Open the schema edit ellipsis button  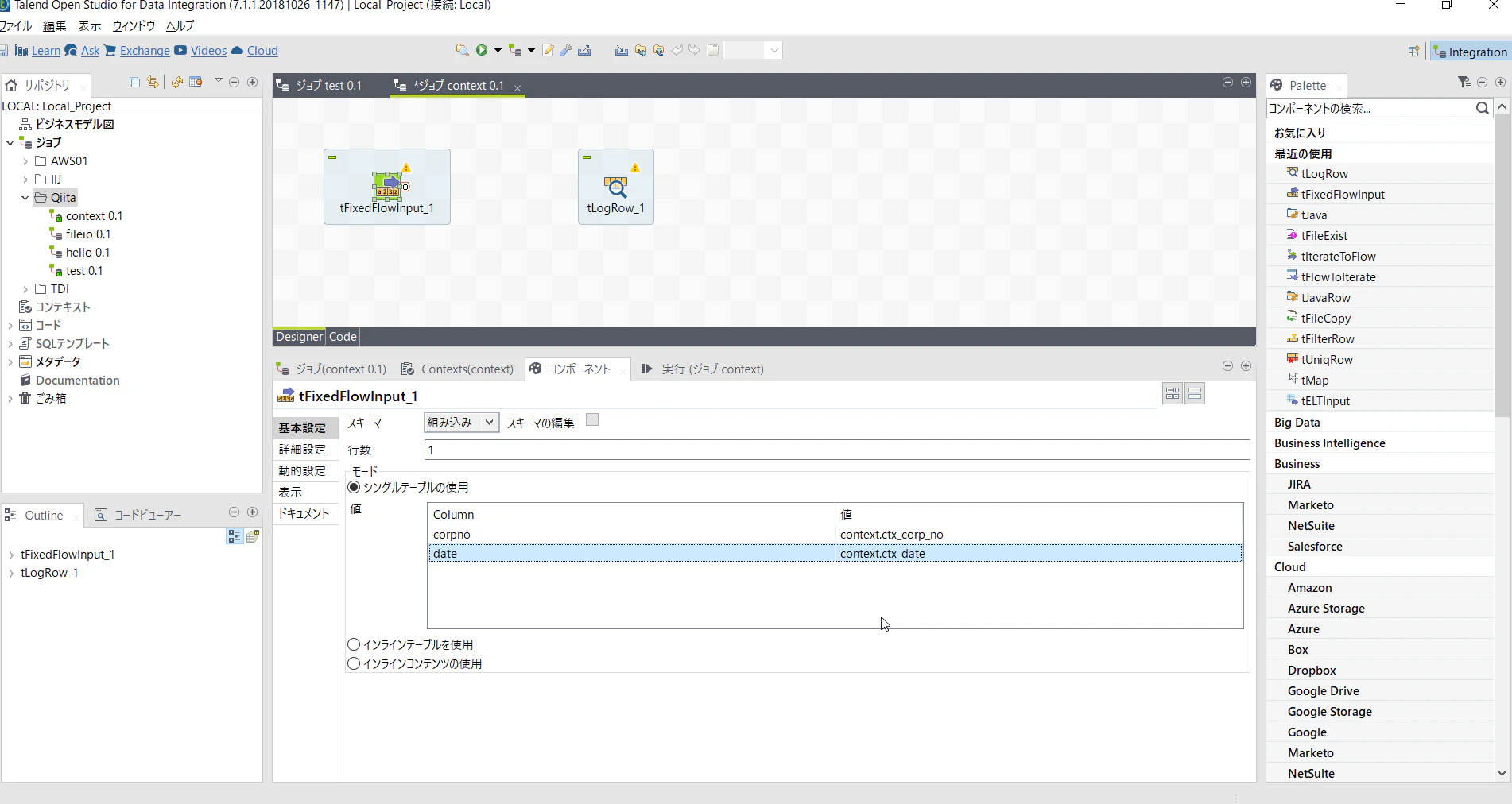coord(592,420)
